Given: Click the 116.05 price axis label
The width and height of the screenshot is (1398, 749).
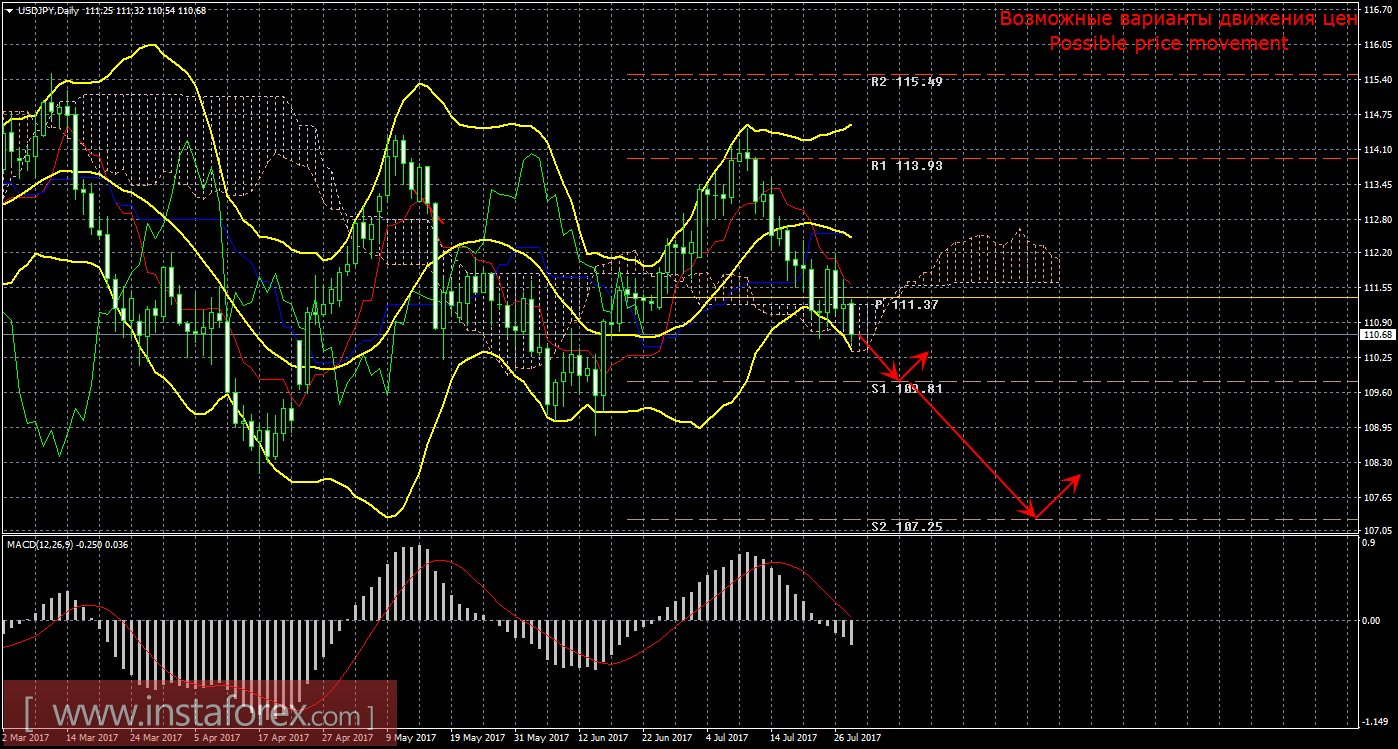Looking at the screenshot, I should 1377,45.
